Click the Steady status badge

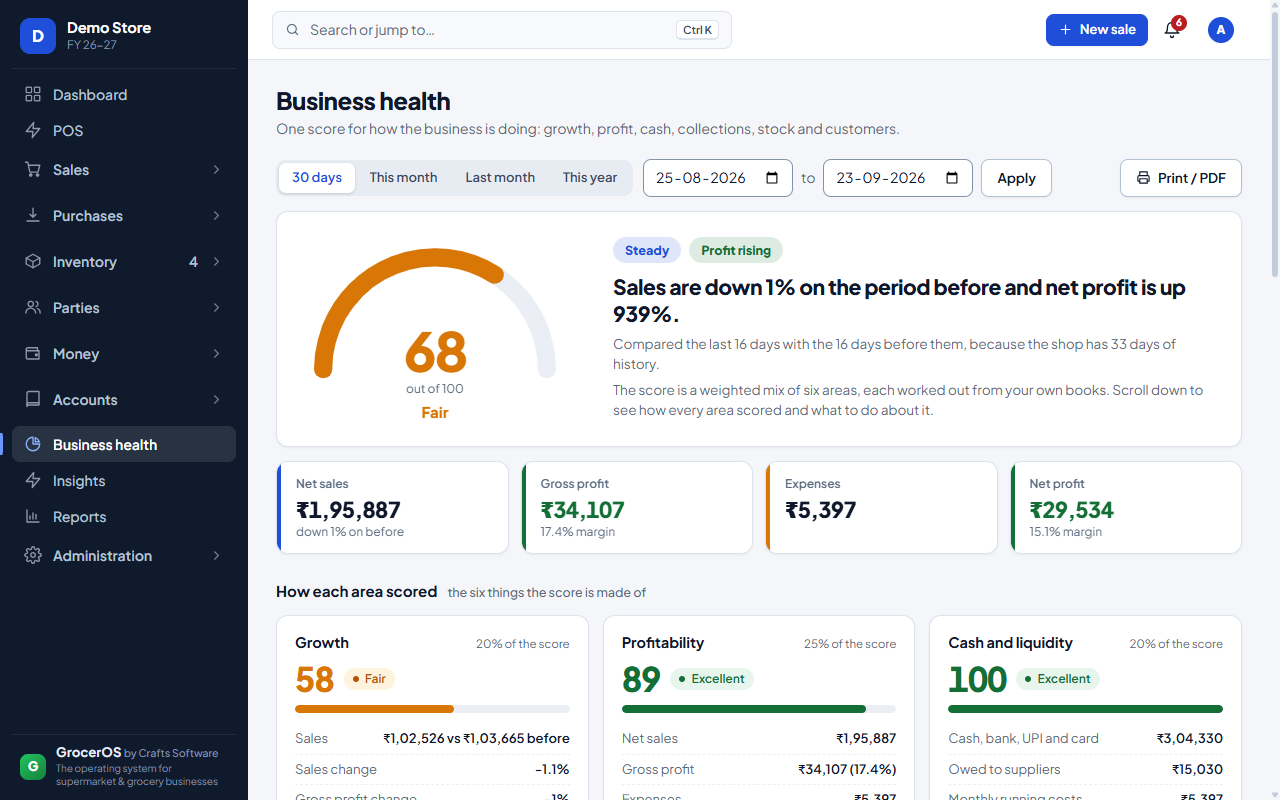[647, 251]
